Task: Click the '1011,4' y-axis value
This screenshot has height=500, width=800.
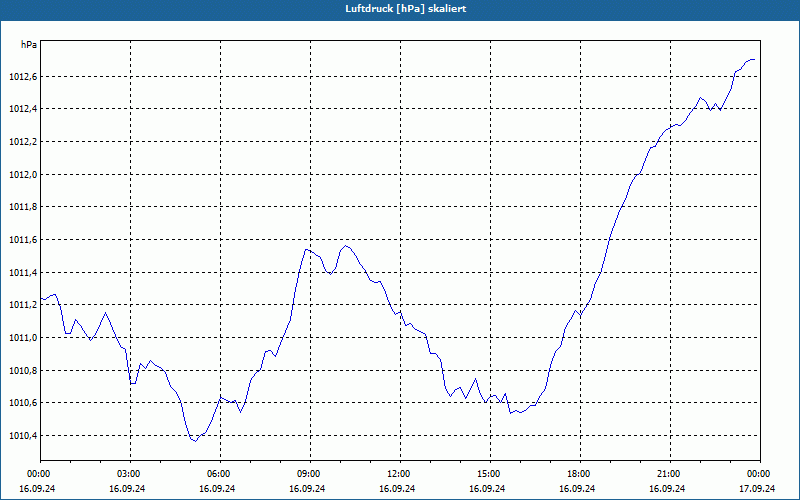Action: (23, 272)
